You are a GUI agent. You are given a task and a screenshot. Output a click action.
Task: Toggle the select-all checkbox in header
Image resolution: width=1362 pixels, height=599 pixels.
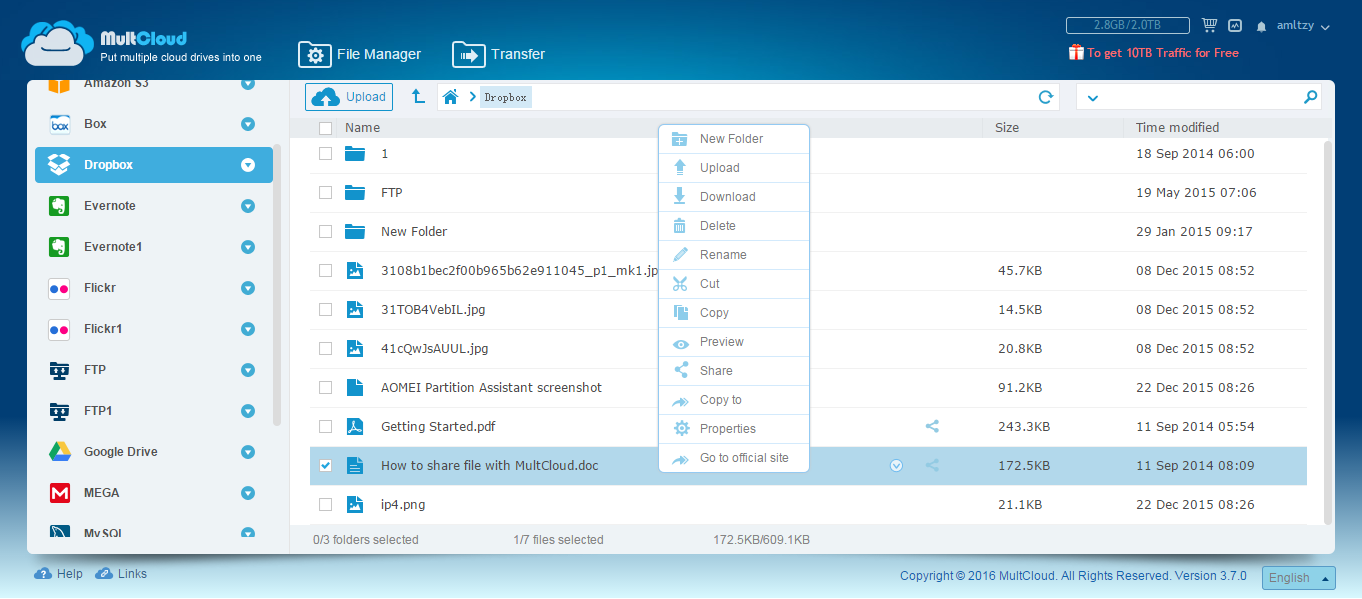[325, 128]
